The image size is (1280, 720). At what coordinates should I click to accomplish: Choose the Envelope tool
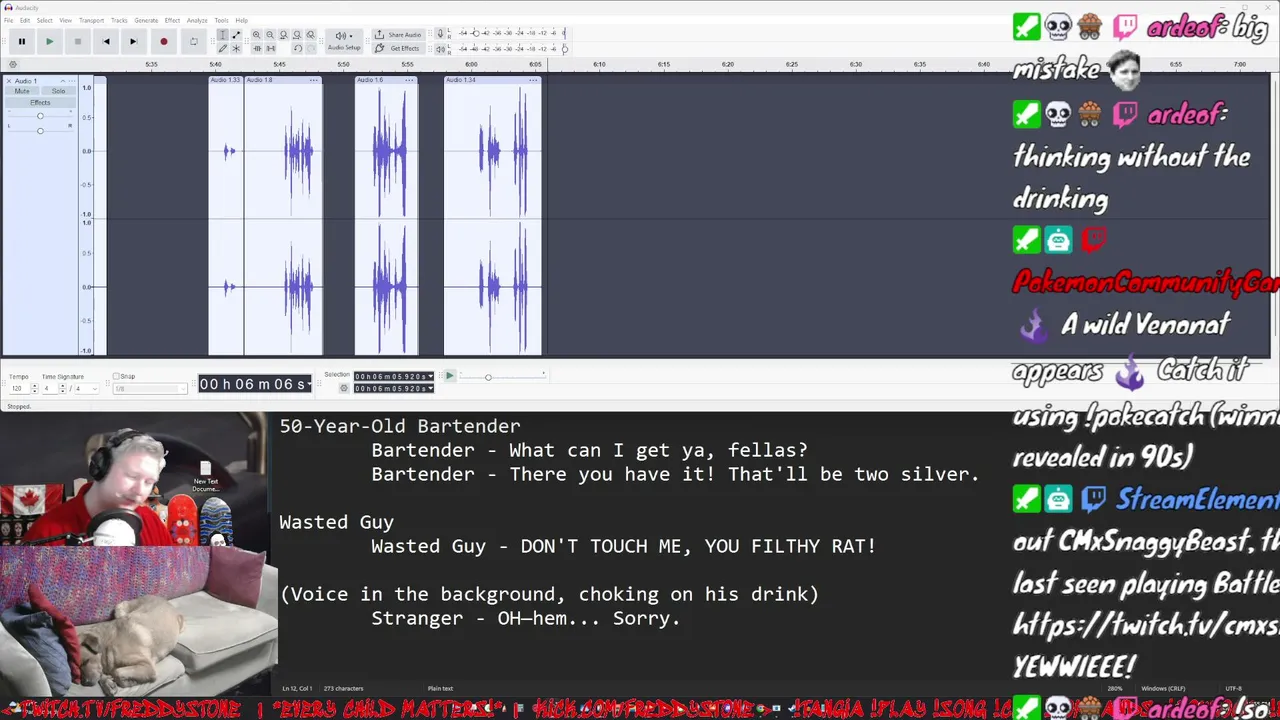pos(236,35)
